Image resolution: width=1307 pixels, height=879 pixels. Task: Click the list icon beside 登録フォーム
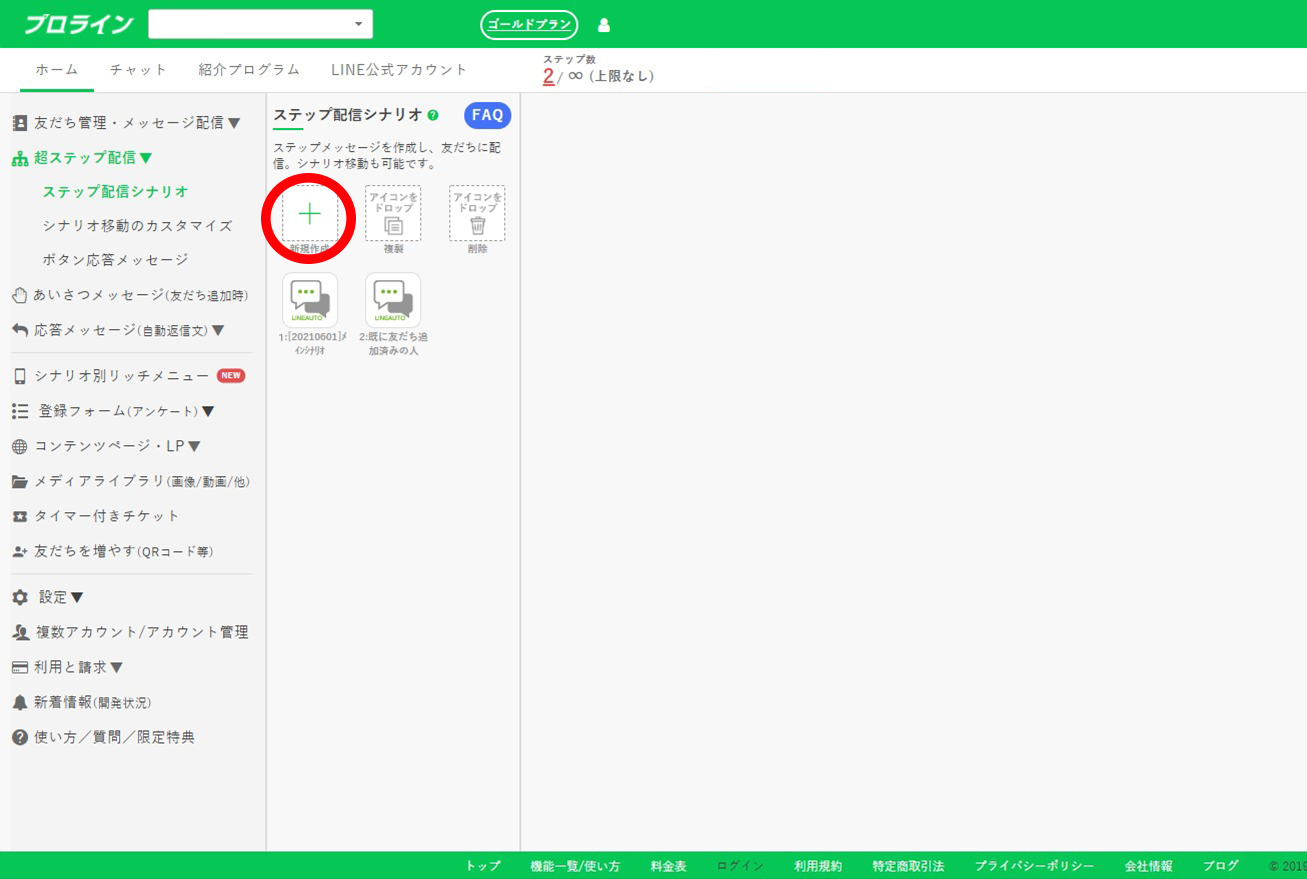[x=20, y=411]
